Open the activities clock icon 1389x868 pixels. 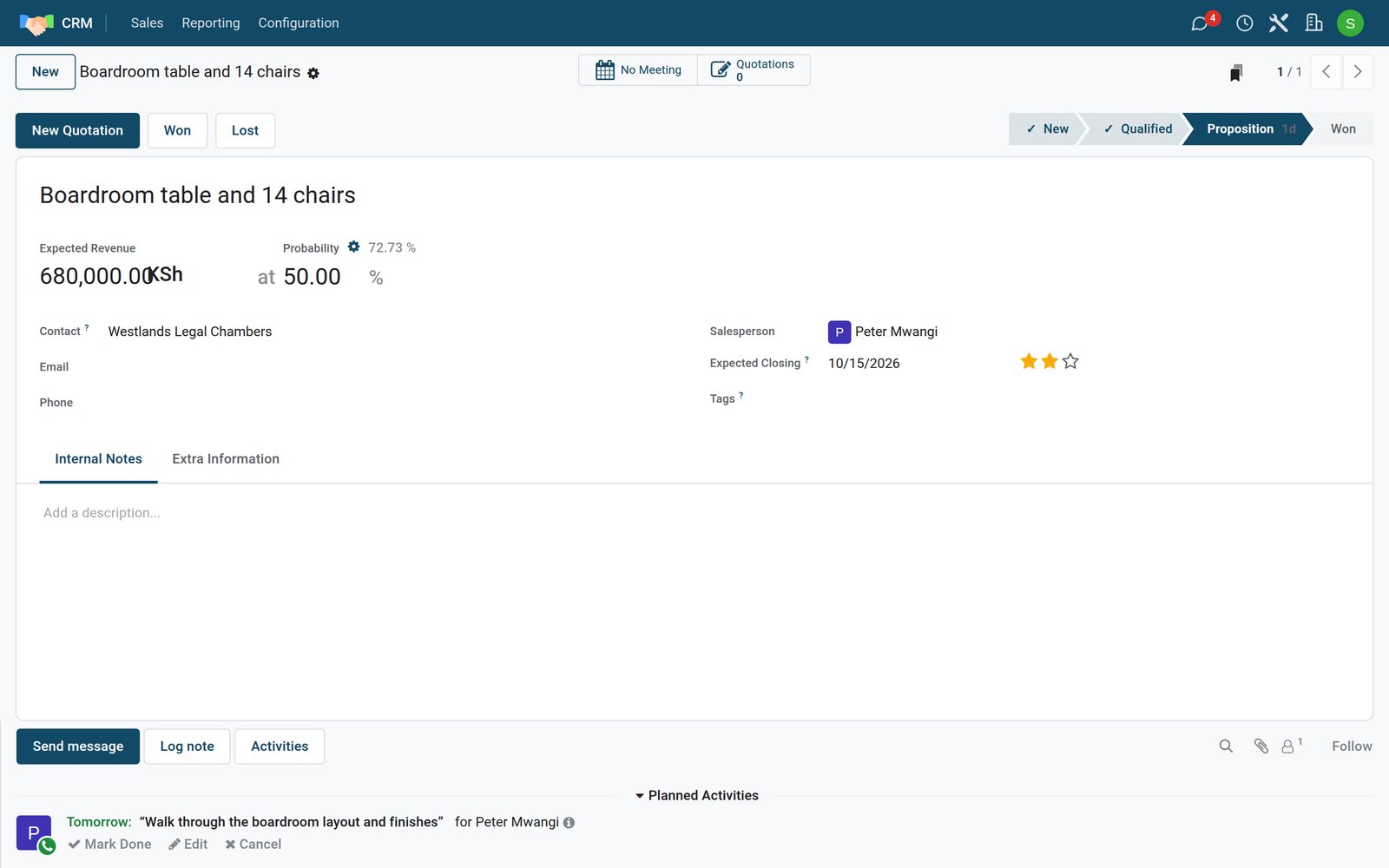1244,23
